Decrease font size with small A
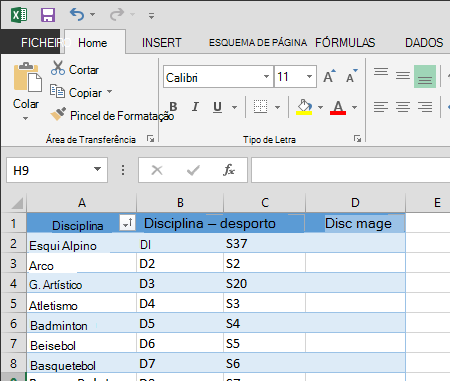This screenshot has height=381, width=450. (351, 76)
